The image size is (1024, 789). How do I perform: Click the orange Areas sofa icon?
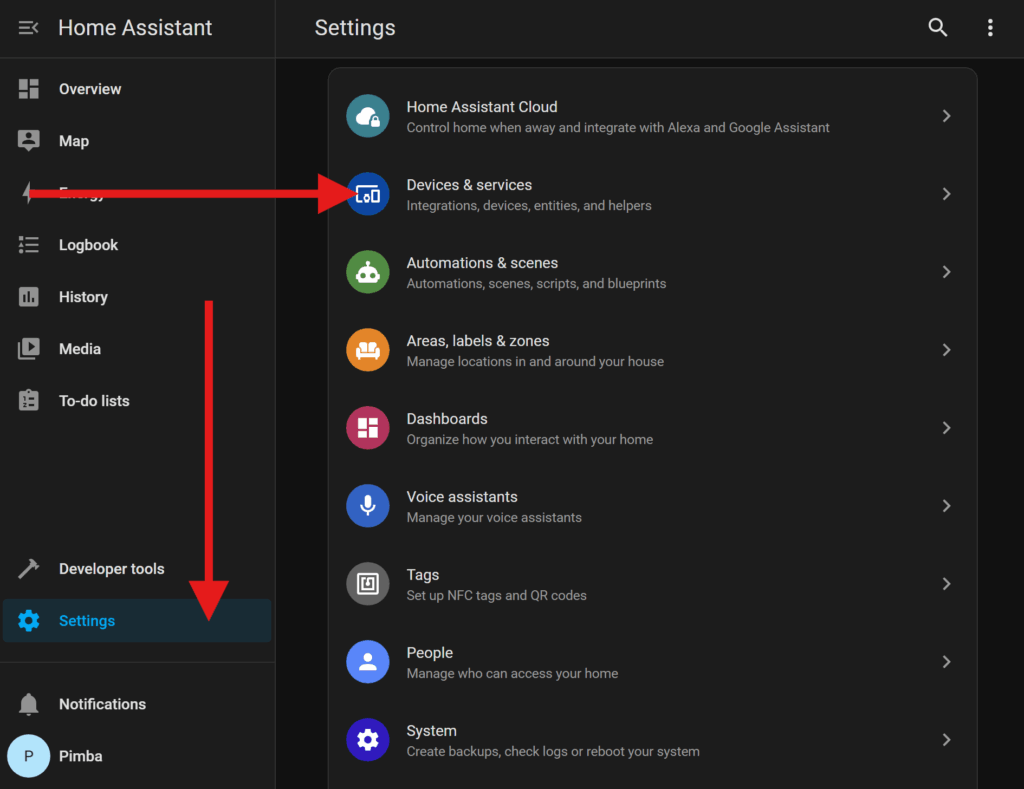[367, 350]
